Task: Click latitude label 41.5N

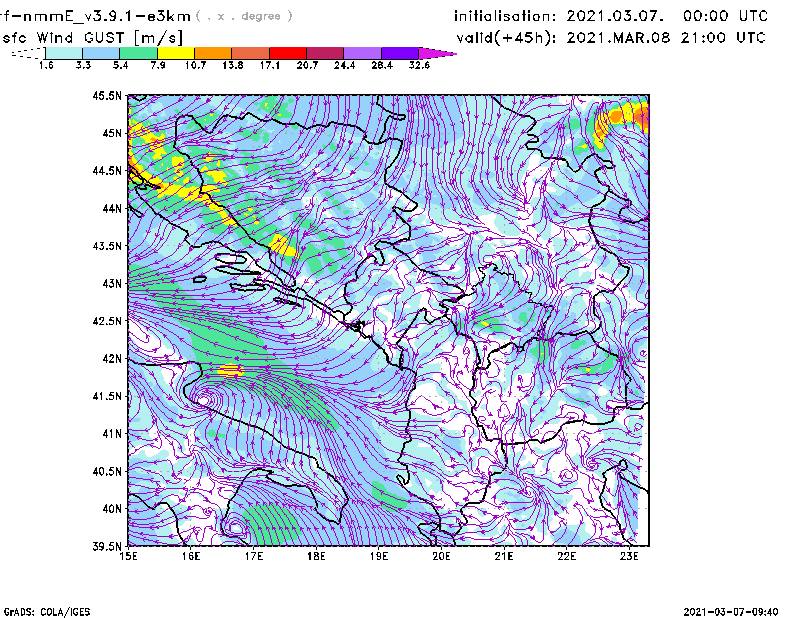Action: (x=107, y=396)
